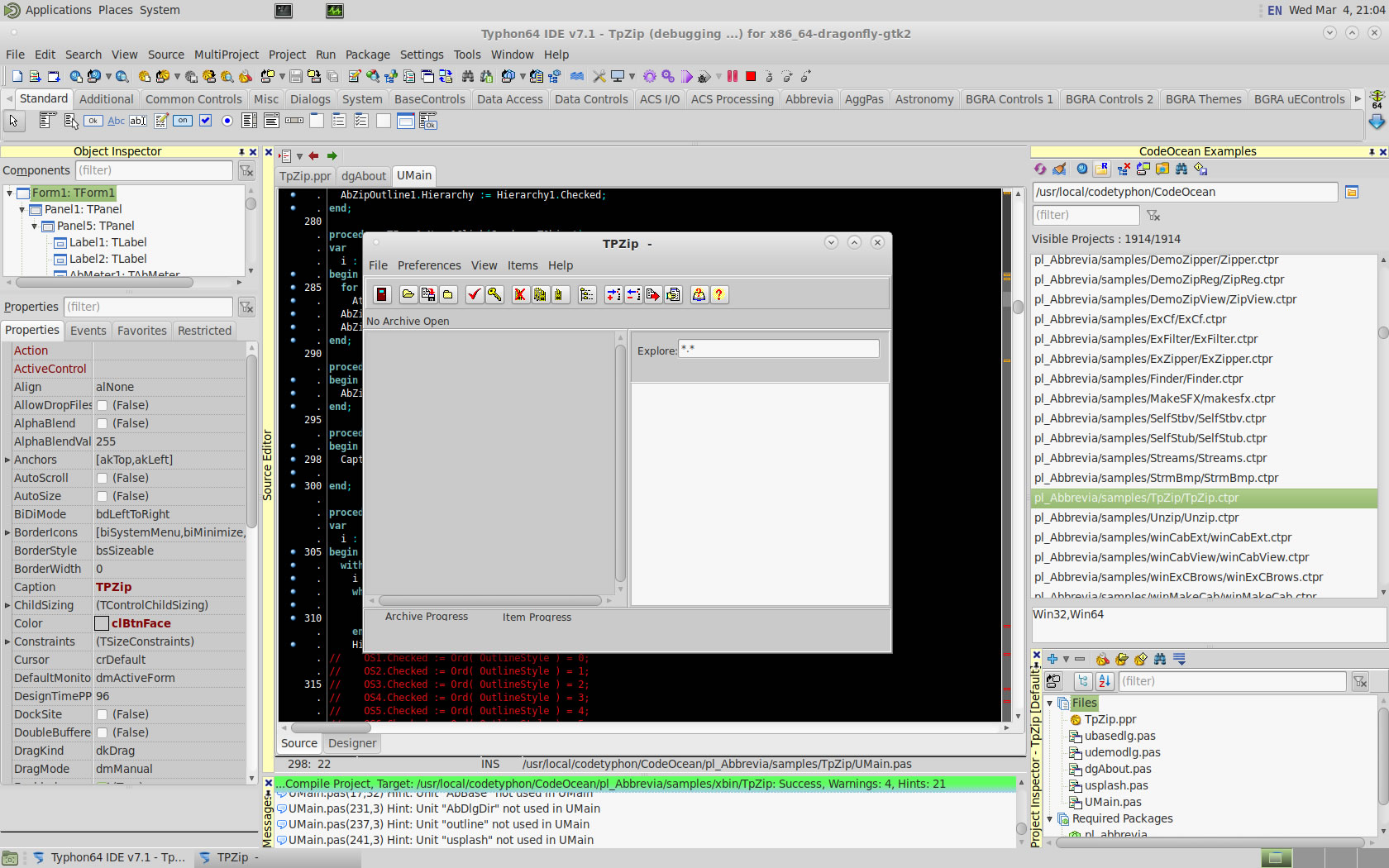
Task: Click the purple run arrow in IDE toolbar
Action: (x=687, y=76)
